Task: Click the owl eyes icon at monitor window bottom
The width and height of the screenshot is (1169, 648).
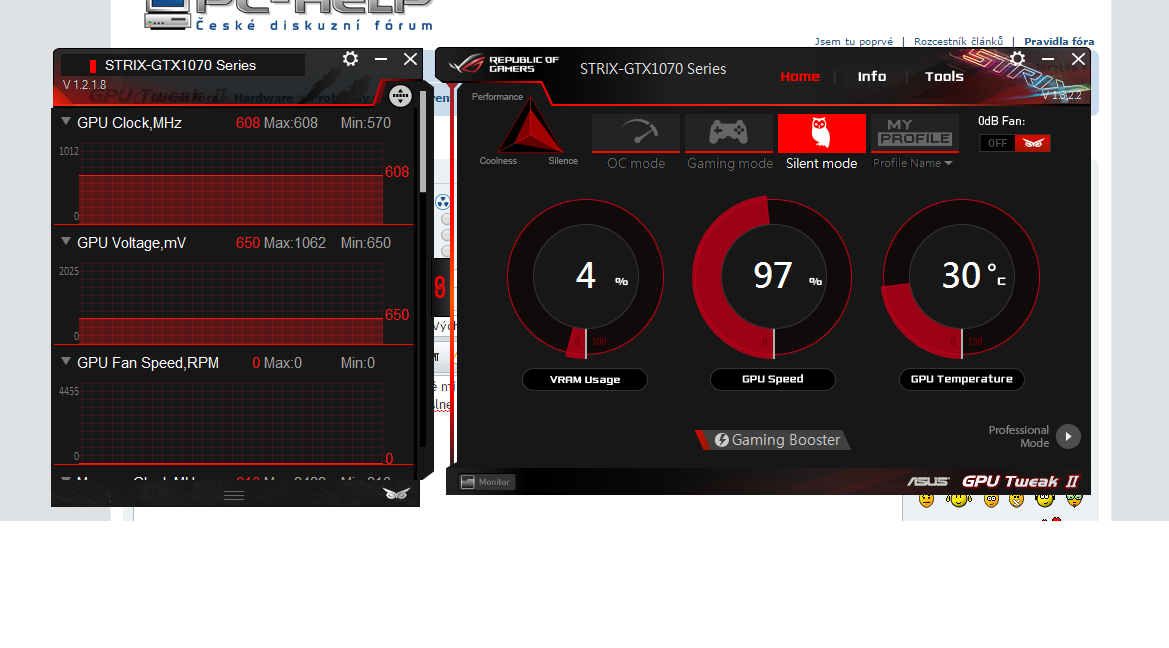Action: (x=397, y=494)
